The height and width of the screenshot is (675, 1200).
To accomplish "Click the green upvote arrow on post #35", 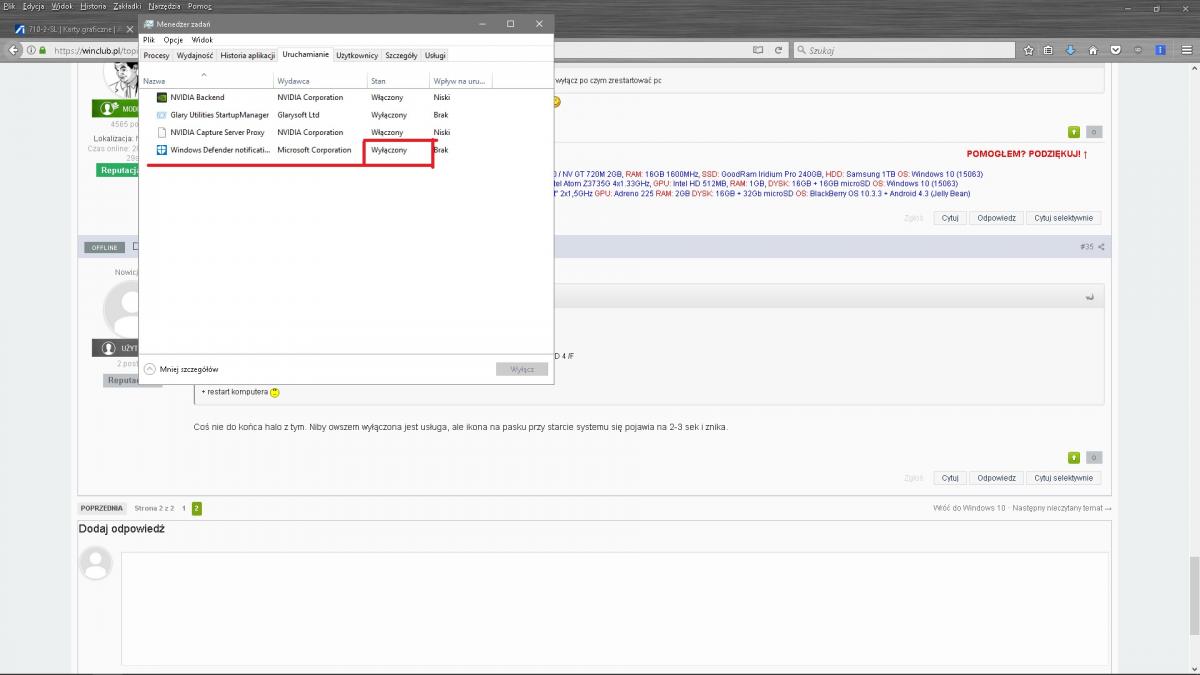I will tap(1074, 457).
